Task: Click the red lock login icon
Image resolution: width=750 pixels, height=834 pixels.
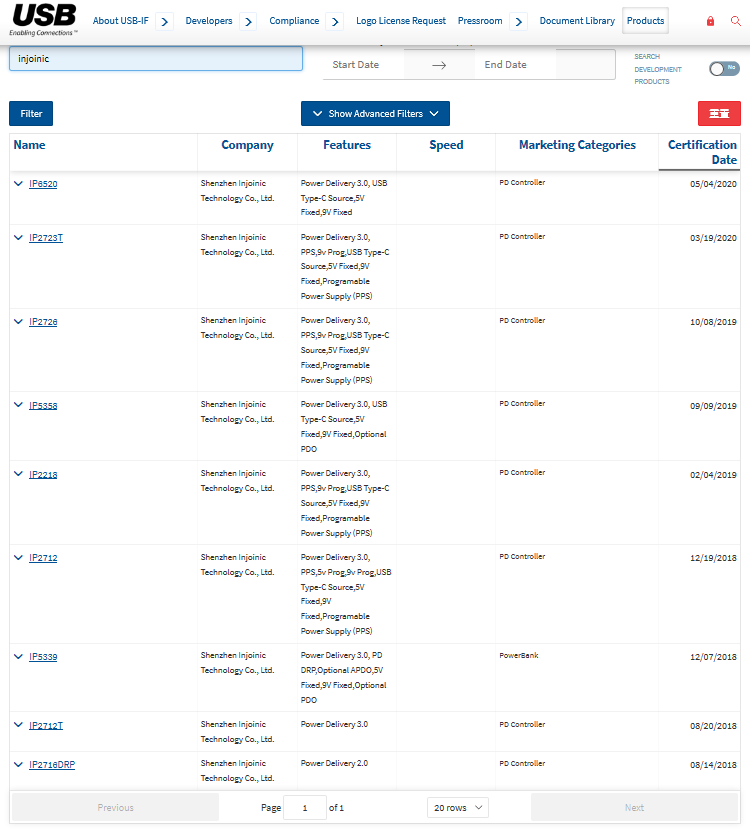Action: click(x=710, y=21)
